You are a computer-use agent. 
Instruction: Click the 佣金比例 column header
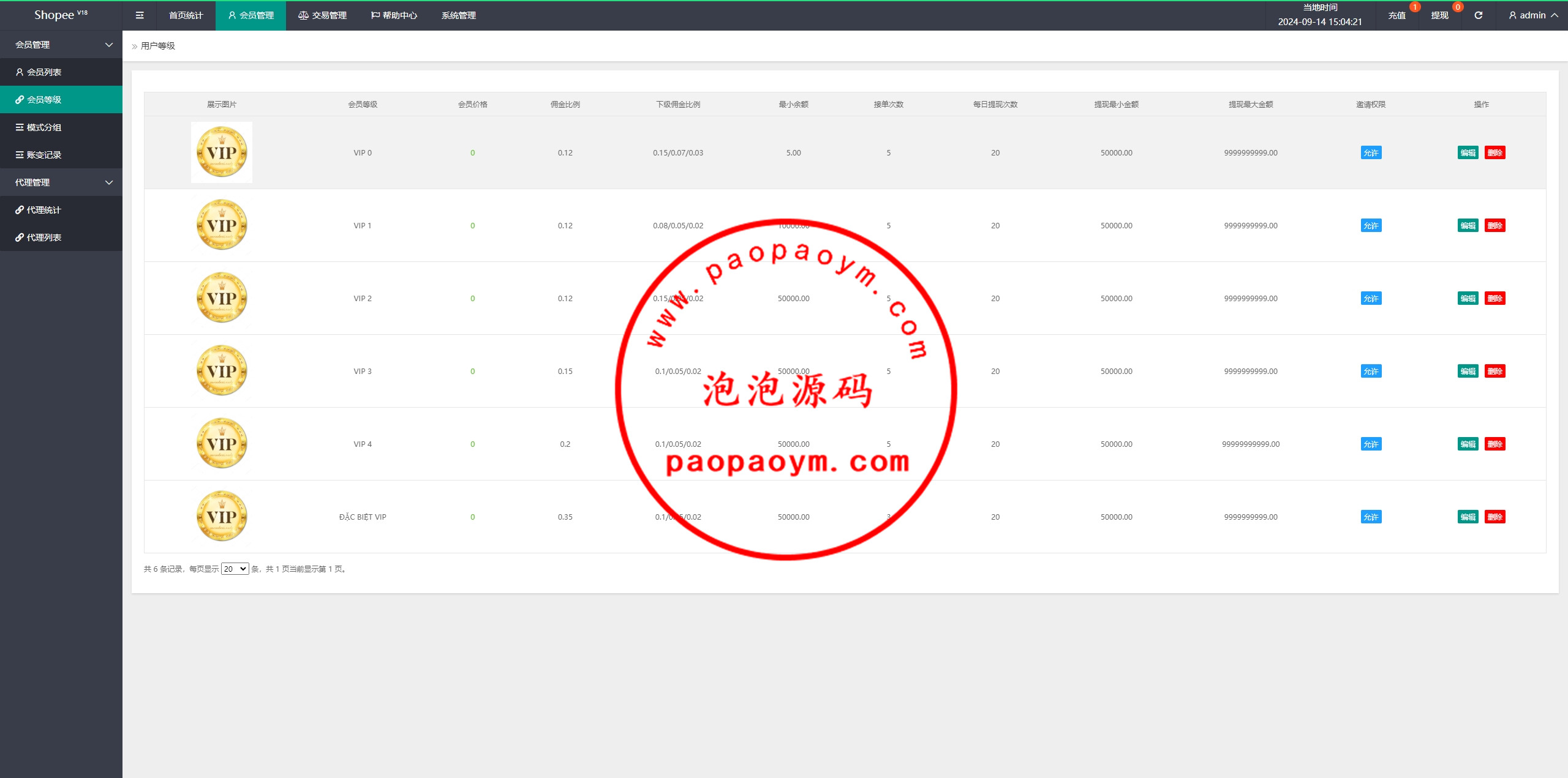tap(565, 104)
